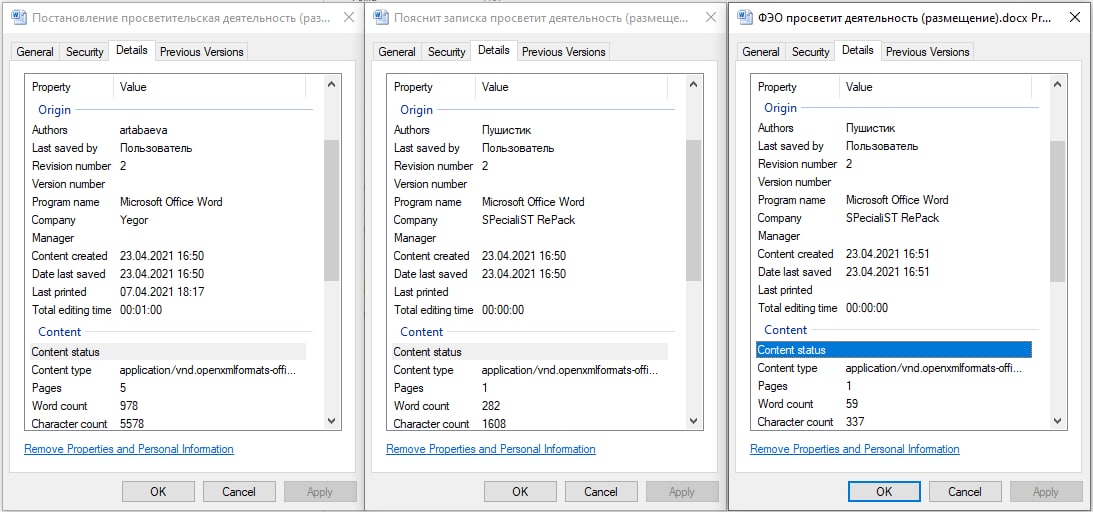Click Remove Properties link in the Постановление window
The width and height of the screenshot is (1093, 512).
coord(129,449)
